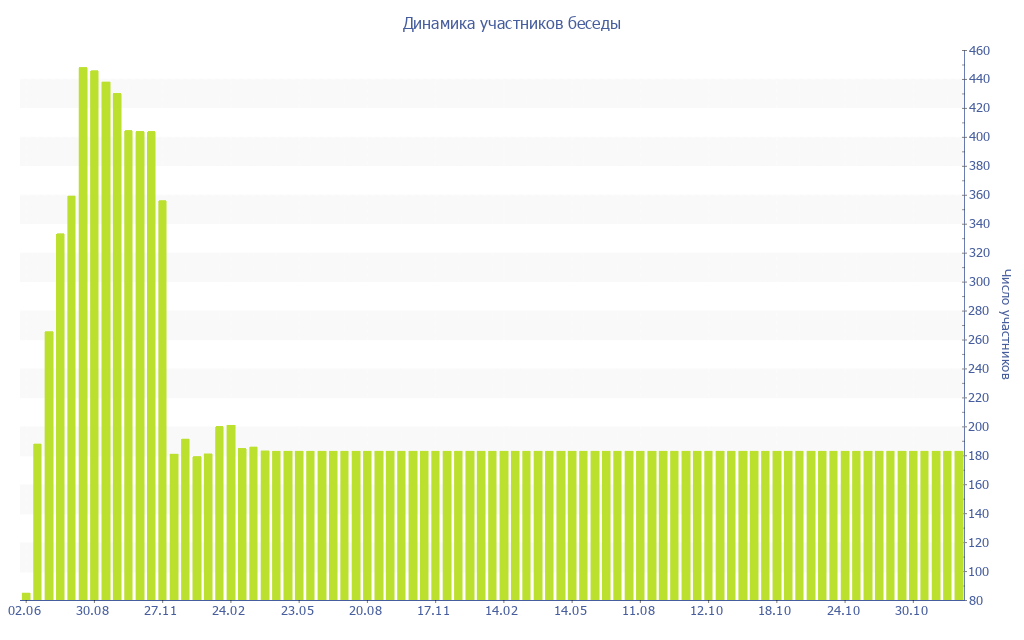Select the 23.05 date label

click(x=297, y=610)
